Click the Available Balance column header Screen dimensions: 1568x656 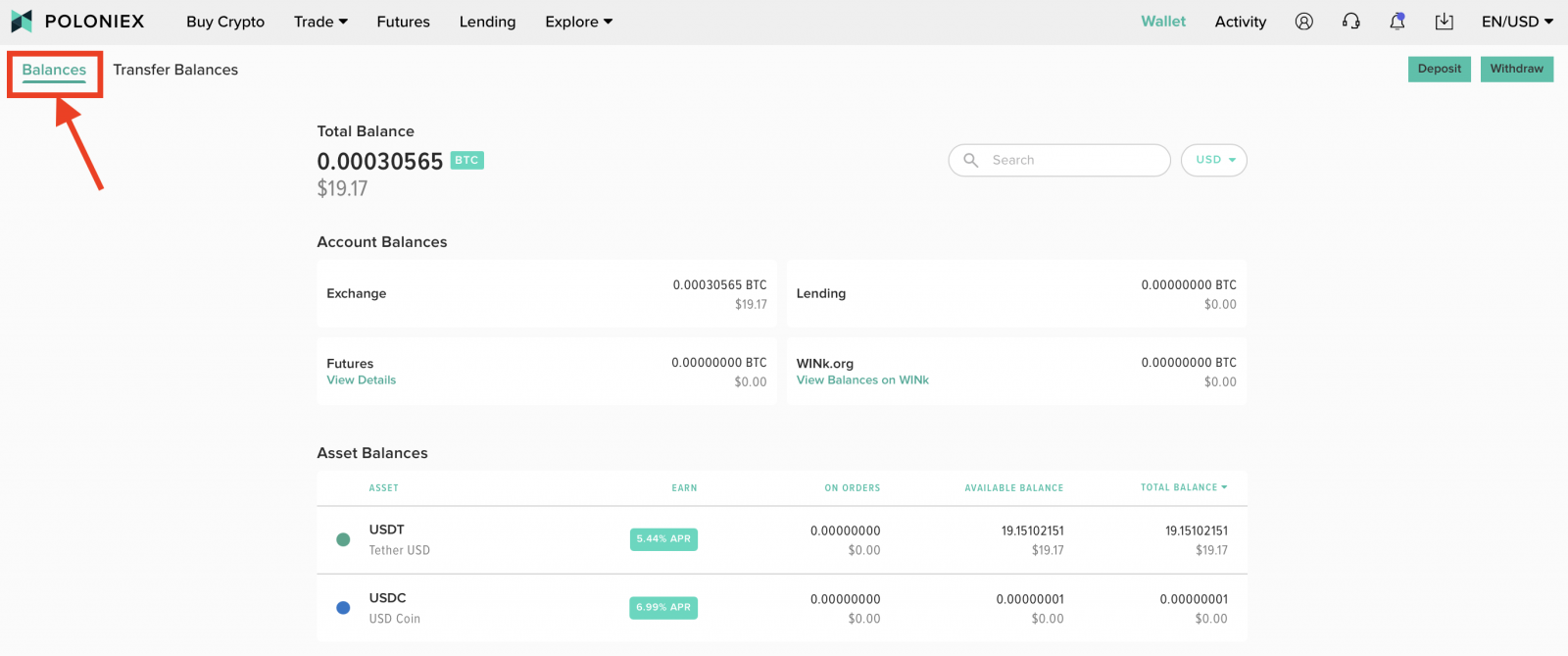1014,488
